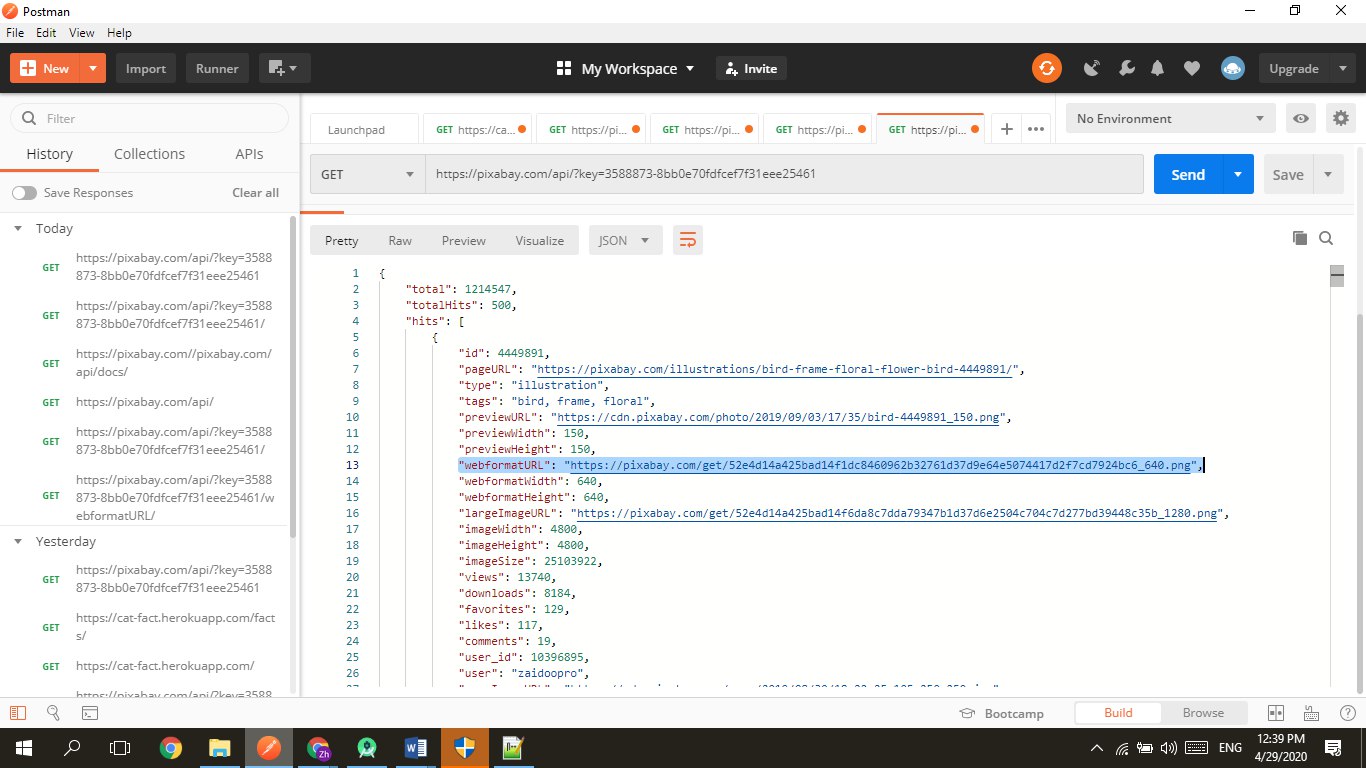Open the pageURL link in response line 7
This screenshot has width=1366, height=768.
click(776, 369)
